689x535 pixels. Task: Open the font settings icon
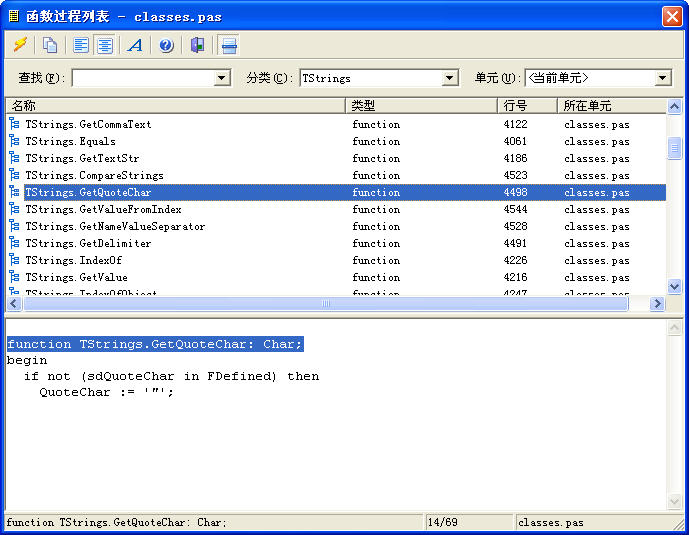135,45
